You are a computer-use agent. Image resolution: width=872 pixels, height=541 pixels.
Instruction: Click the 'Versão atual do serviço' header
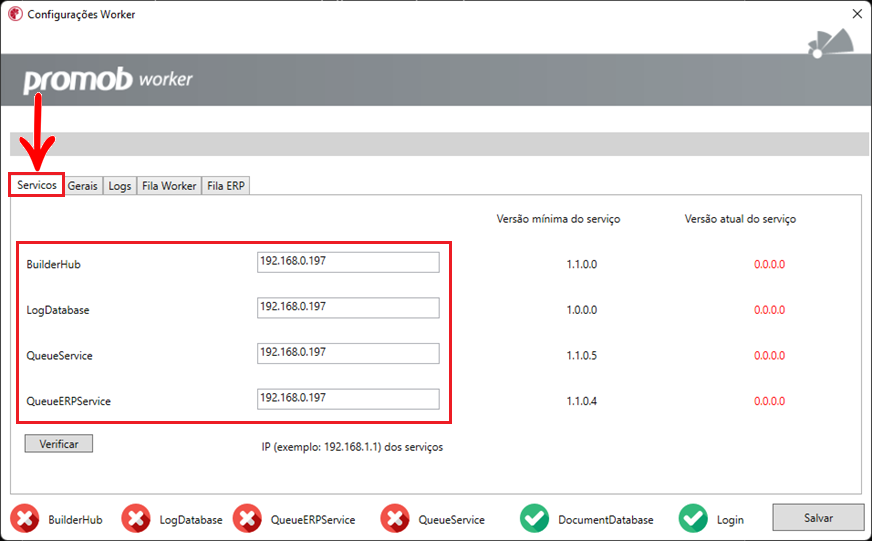740,219
